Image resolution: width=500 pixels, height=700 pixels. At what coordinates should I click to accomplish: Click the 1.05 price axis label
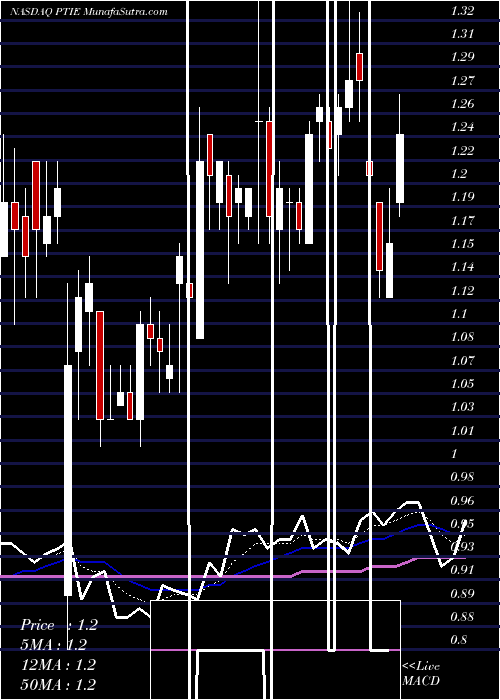pos(462,383)
